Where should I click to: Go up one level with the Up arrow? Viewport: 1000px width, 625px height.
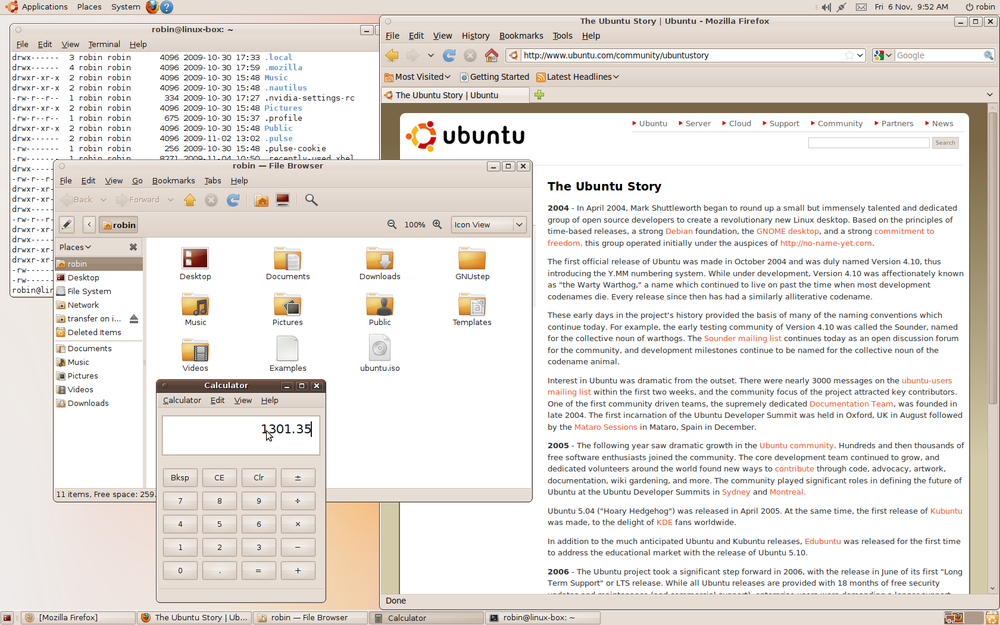click(189, 200)
